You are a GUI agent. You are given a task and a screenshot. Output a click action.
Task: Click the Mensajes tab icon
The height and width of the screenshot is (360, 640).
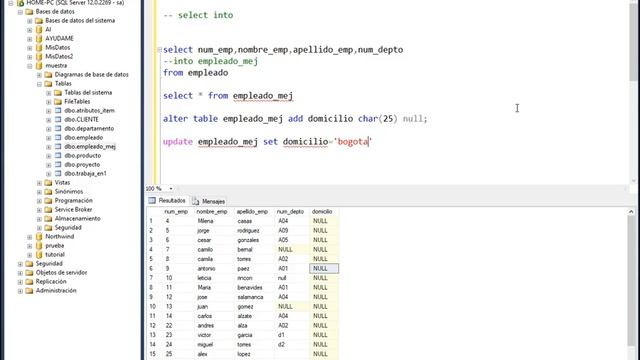click(196, 201)
